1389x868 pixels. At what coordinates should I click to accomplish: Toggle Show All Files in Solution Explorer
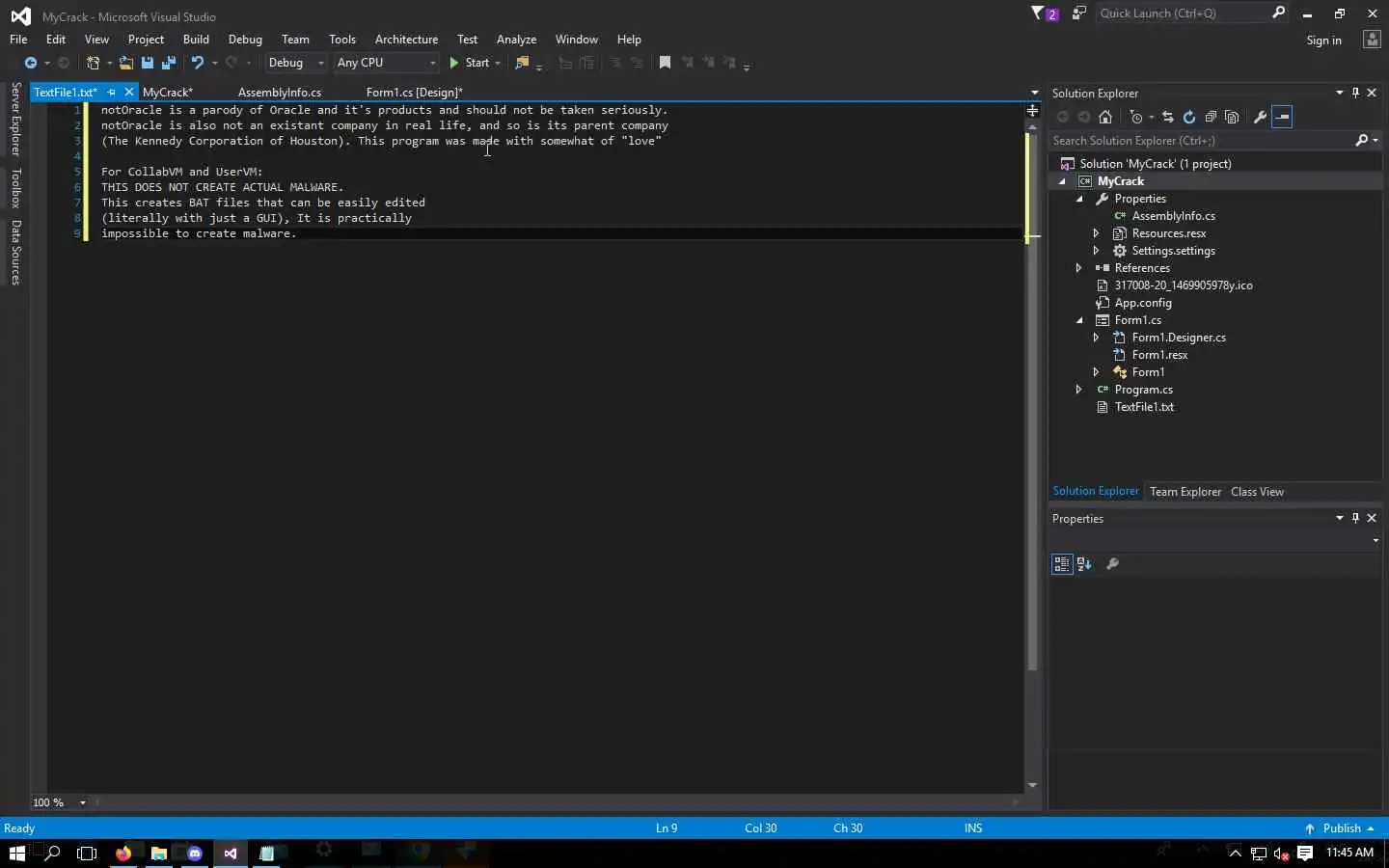point(1232,117)
